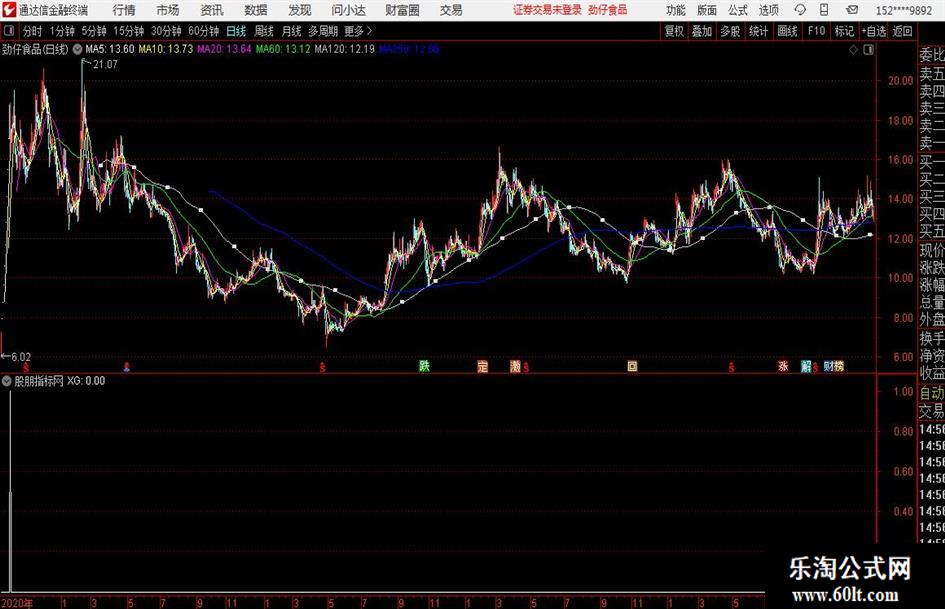945x609 pixels.
Task: Click the 统计 statistics button
Action: coord(758,31)
